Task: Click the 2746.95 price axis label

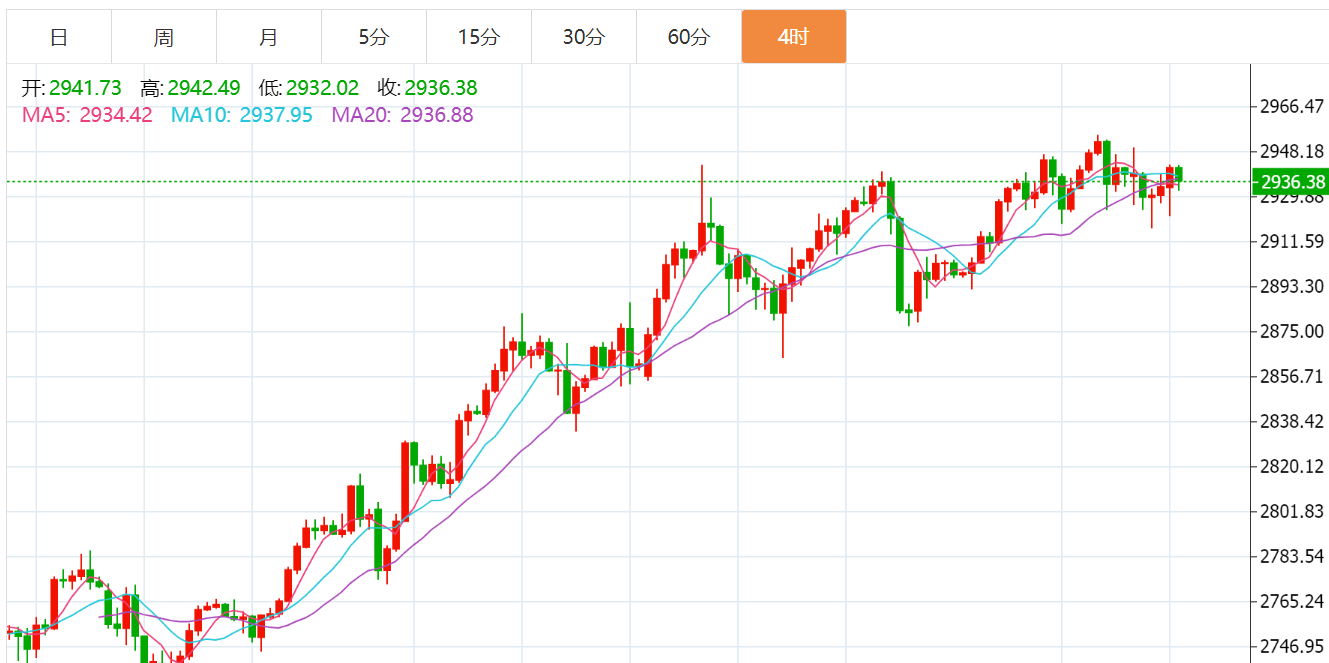Action: (x=1293, y=646)
